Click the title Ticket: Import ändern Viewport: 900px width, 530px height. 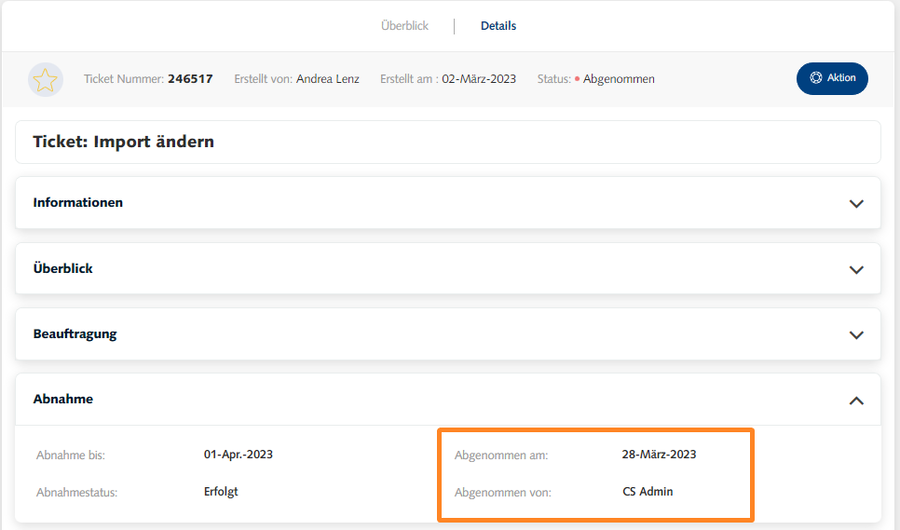point(124,142)
